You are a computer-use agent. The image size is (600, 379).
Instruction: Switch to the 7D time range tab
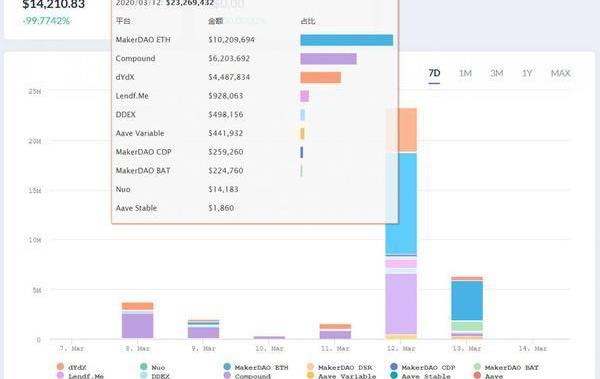[434, 73]
